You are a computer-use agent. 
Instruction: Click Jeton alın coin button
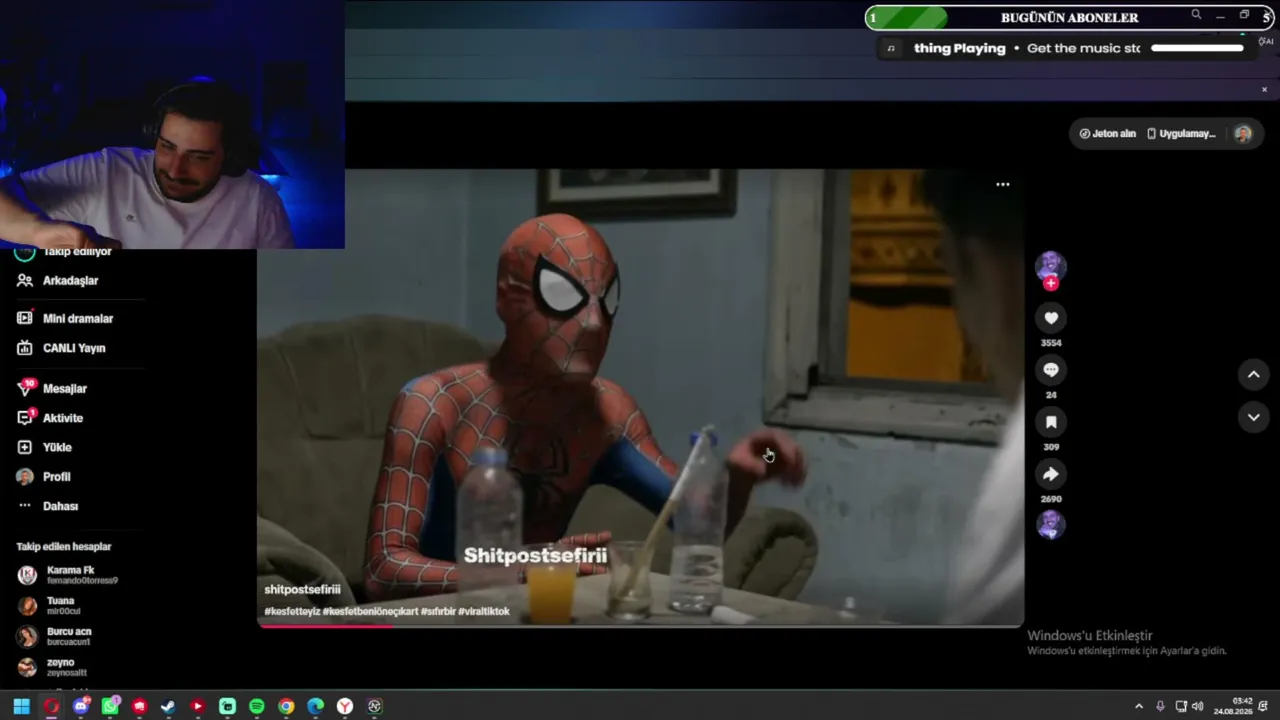point(1108,134)
